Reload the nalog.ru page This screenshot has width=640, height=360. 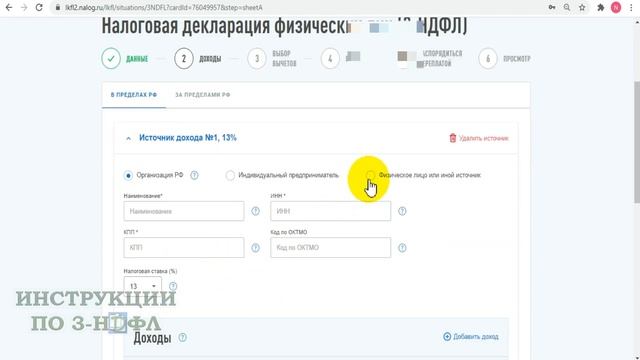(39, 7)
